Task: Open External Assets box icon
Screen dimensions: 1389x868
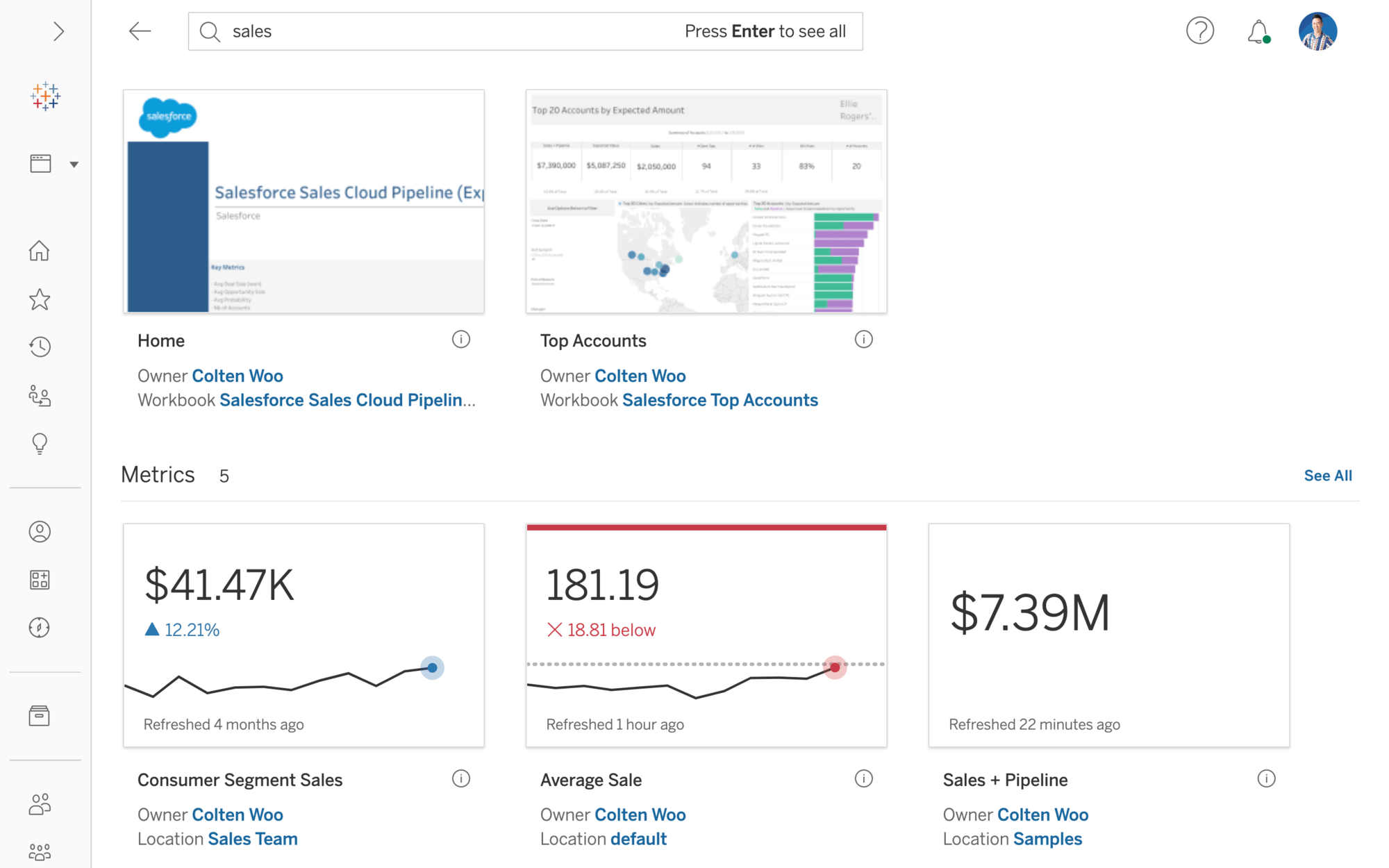Action: [40, 716]
